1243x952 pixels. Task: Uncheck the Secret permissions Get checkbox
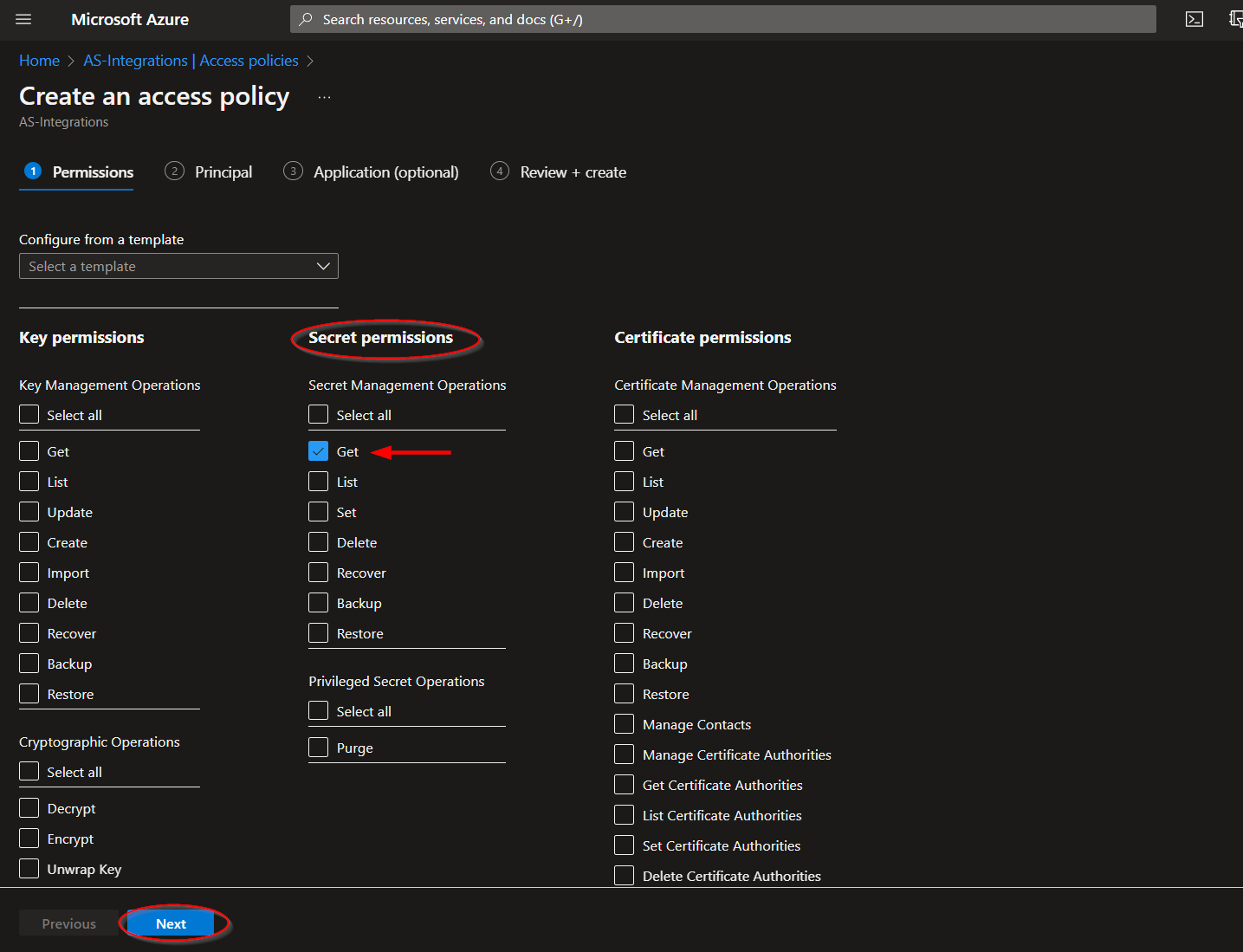coord(319,451)
